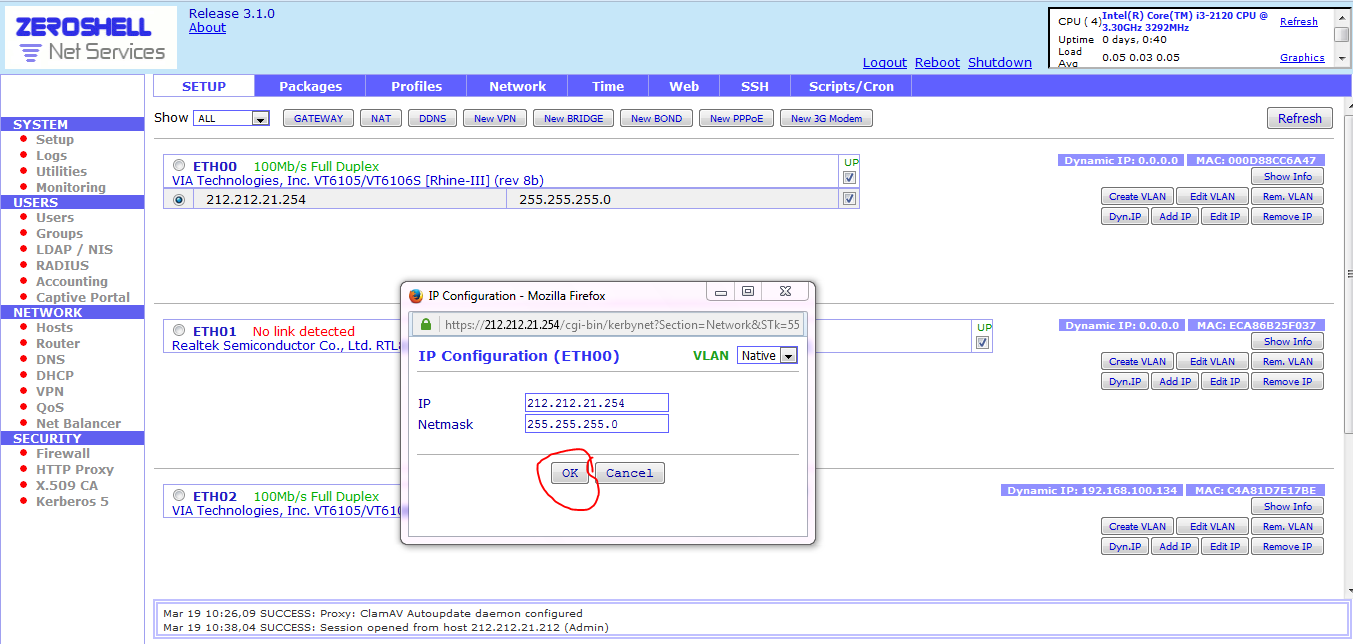
Task: Click Dyn.IP for ETH02
Action: [1125, 546]
